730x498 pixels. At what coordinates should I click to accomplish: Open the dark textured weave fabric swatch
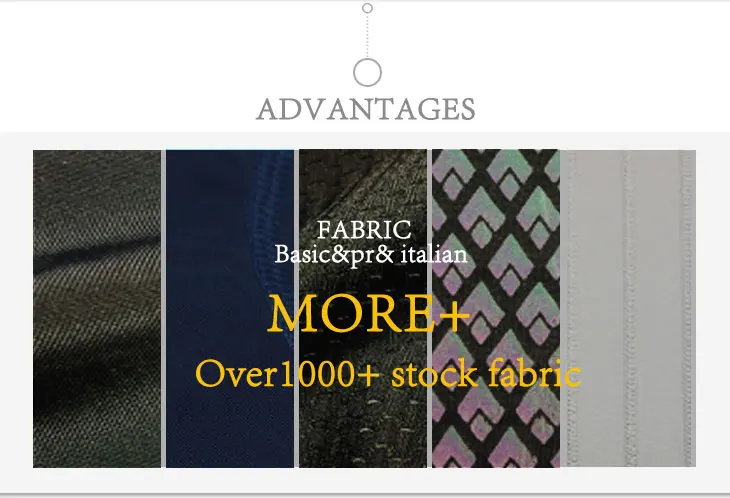pyautogui.click(x=363, y=309)
